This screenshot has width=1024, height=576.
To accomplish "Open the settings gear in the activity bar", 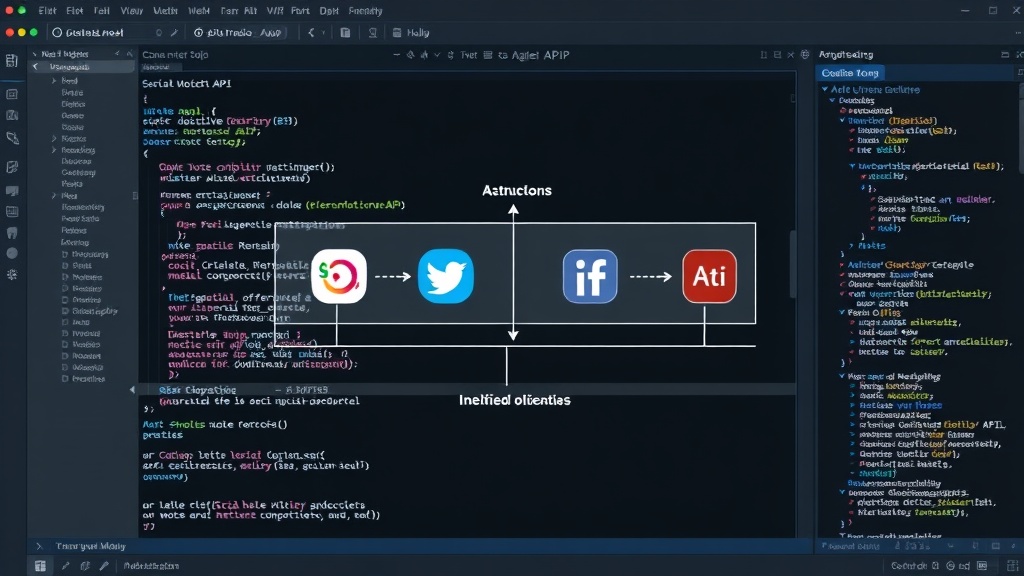I will [x=12, y=275].
